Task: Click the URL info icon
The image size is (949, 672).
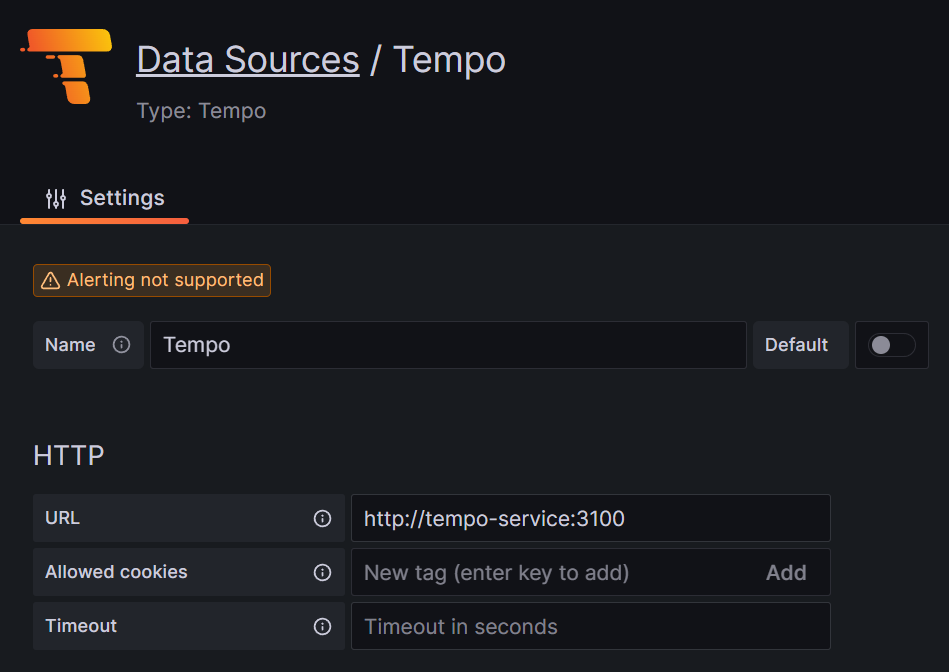Action: 322,518
